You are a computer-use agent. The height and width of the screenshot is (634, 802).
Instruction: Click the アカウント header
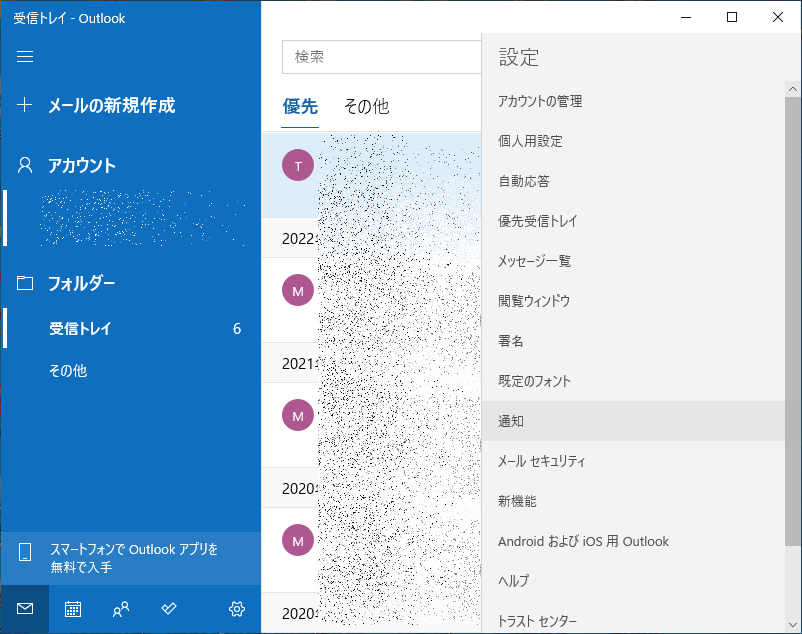click(81, 165)
